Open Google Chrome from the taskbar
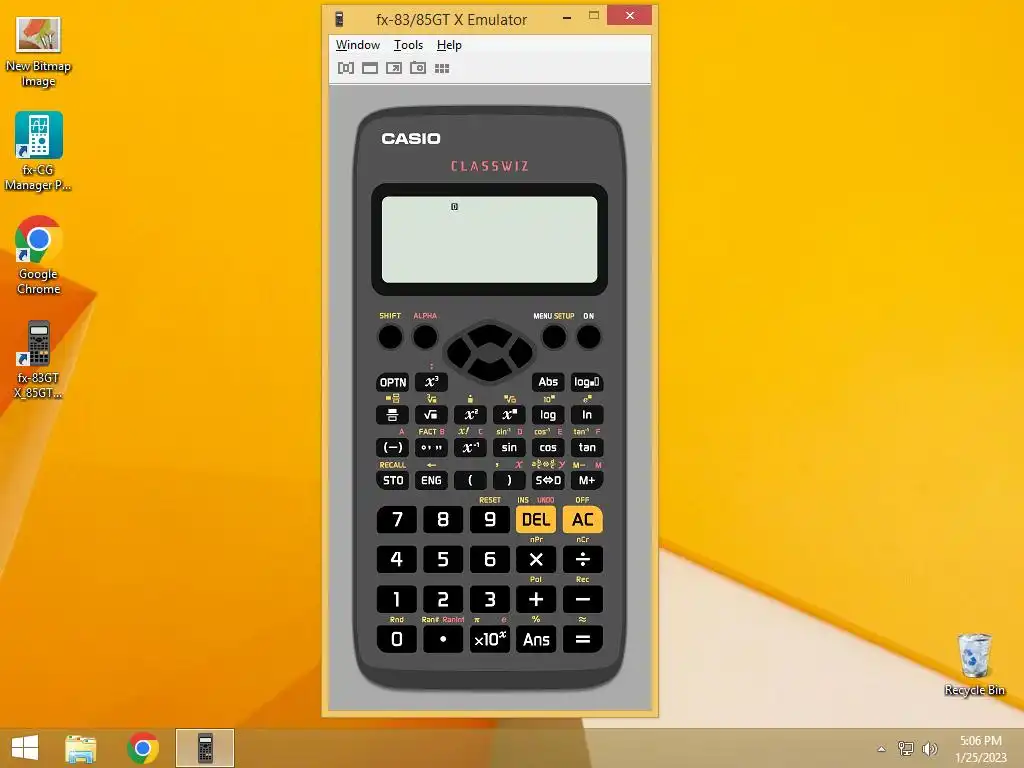The height and width of the screenshot is (768, 1024). coord(143,748)
